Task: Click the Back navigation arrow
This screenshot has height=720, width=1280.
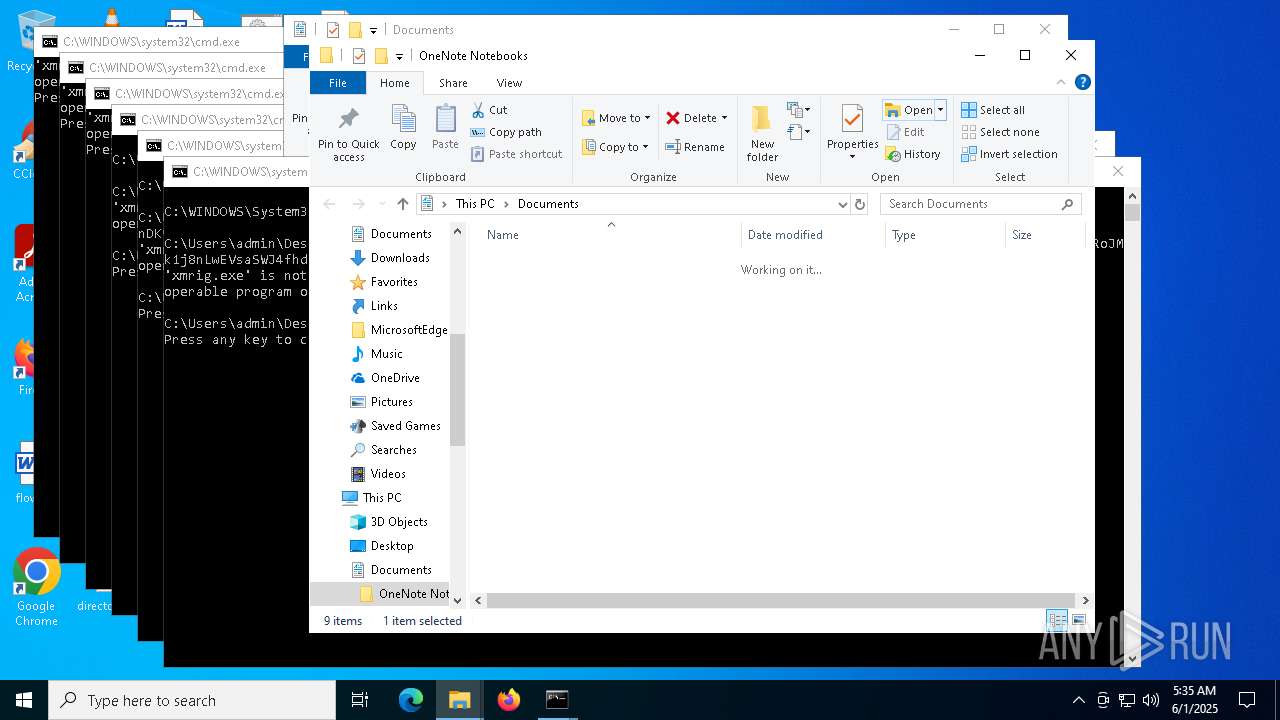Action: 329,204
